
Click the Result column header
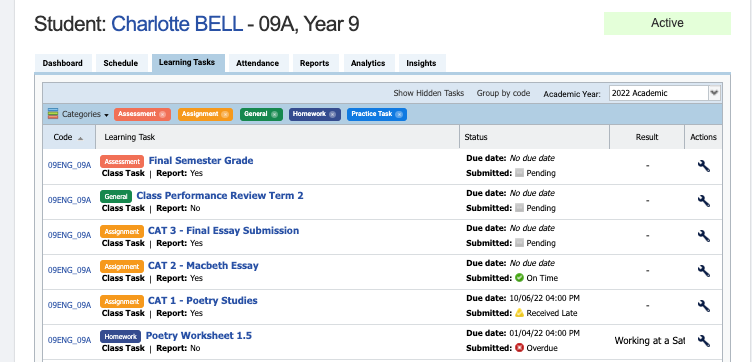click(x=647, y=137)
